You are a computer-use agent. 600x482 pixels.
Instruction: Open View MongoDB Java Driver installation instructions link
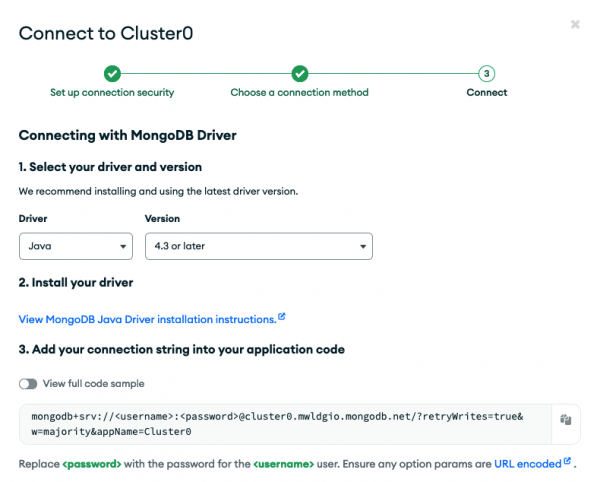tap(147, 319)
